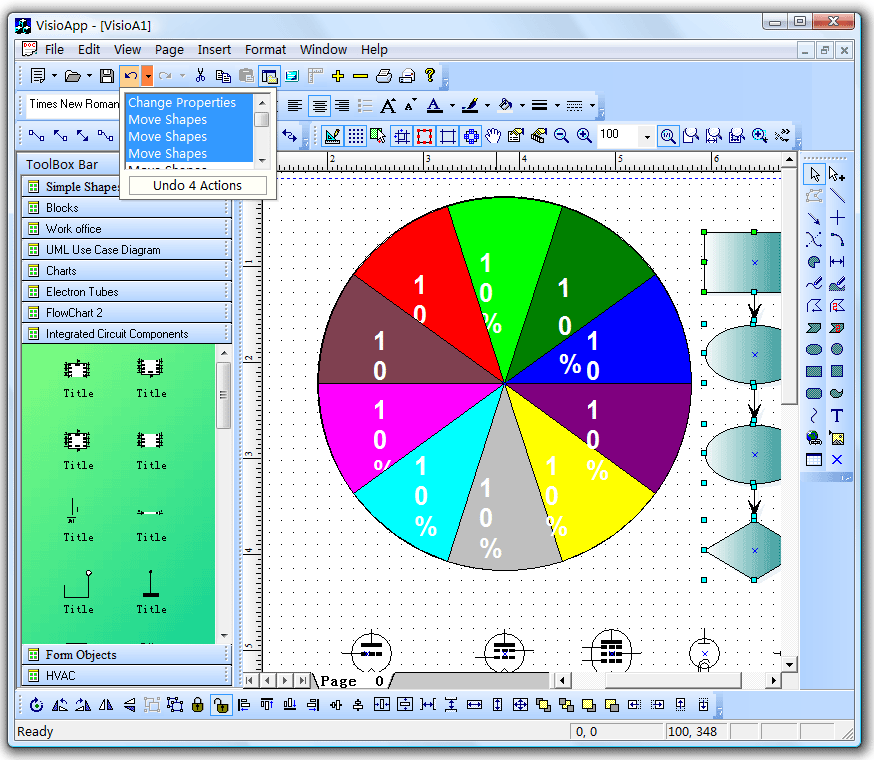The width and height of the screenshot is (874, 760).
Task: Click the increase font size A icon
Action: click(x=388, y=105)
